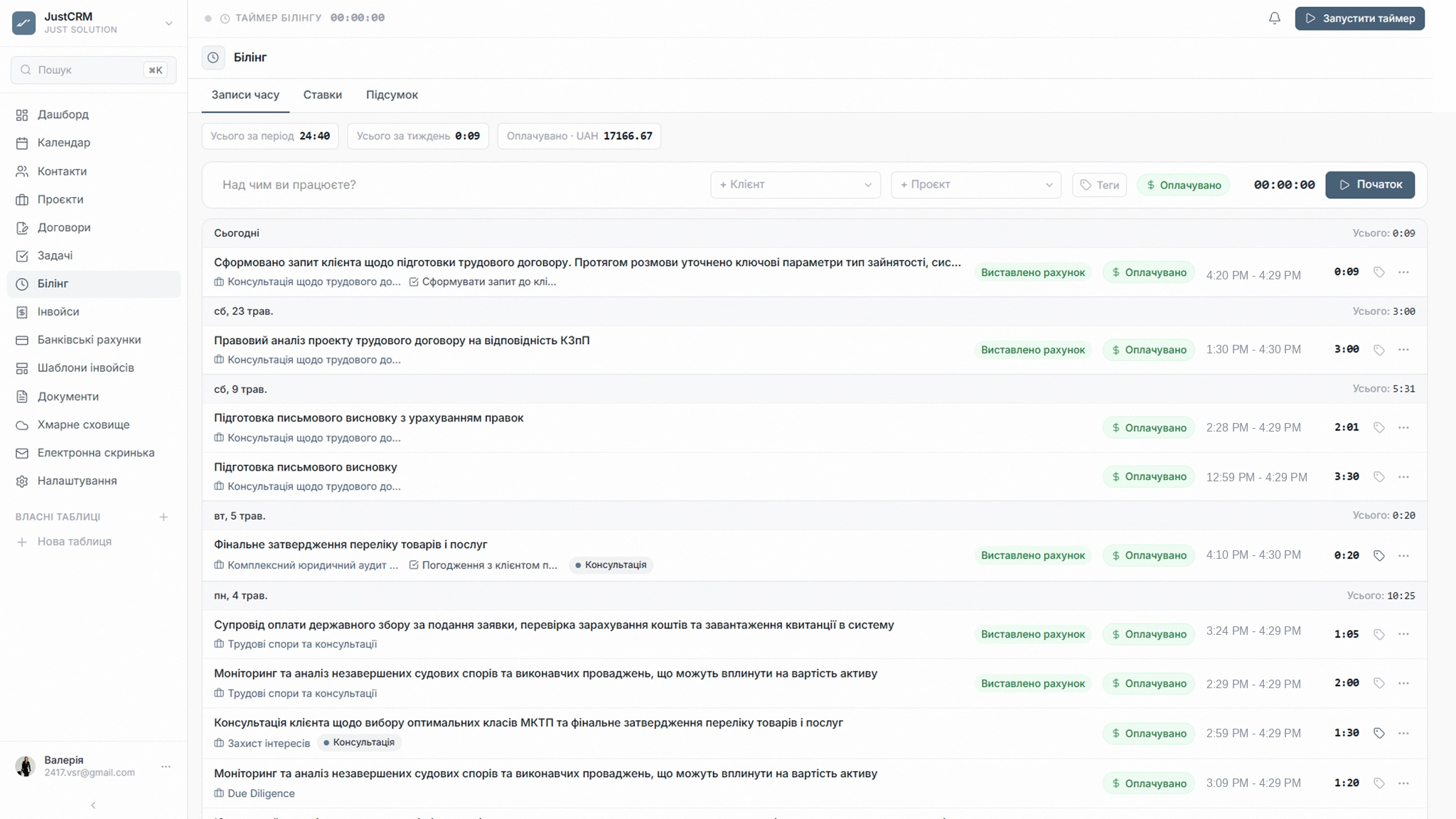Image resolution: width=1456 pixels, height=819 pixels.
Task: Toggle the Оплачувано switch in the entry bar
Action: [x=1183, y=185]
